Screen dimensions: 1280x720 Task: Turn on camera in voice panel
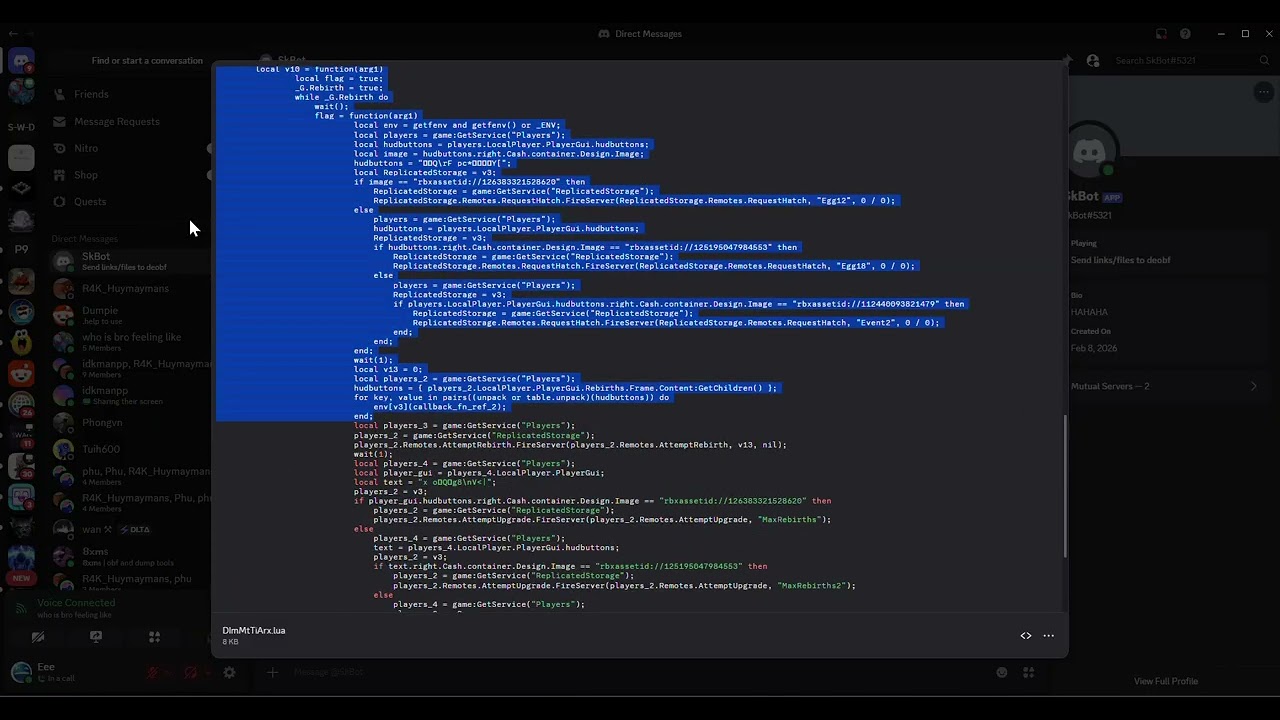[38, 637]
